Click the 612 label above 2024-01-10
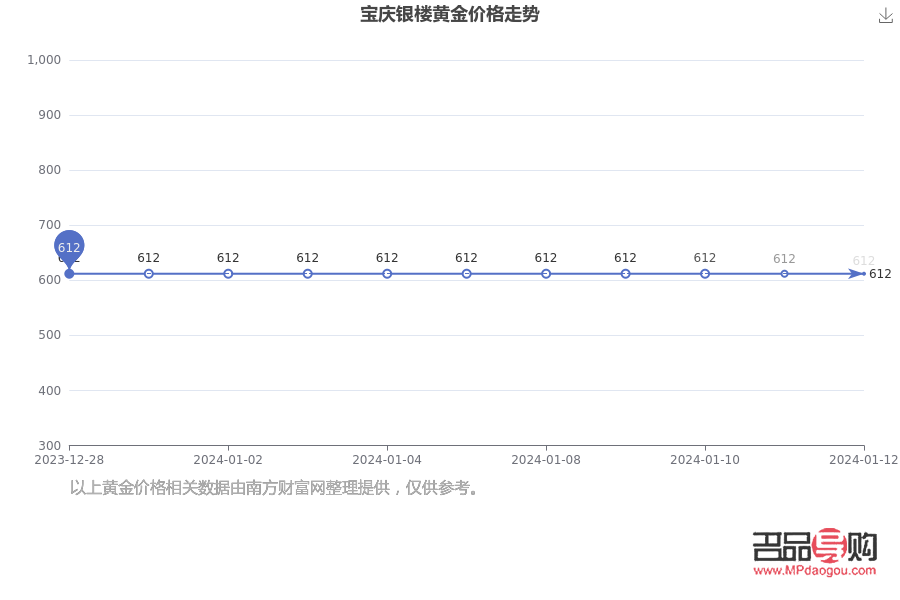 tap(704, 257)
